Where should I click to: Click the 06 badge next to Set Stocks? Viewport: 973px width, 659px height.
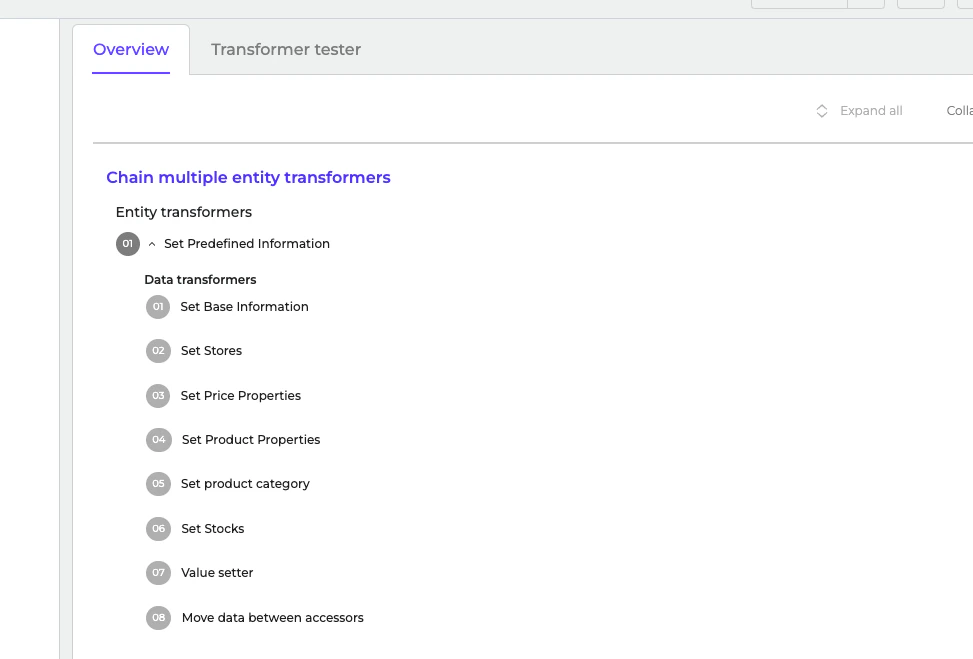pos(158,529)
